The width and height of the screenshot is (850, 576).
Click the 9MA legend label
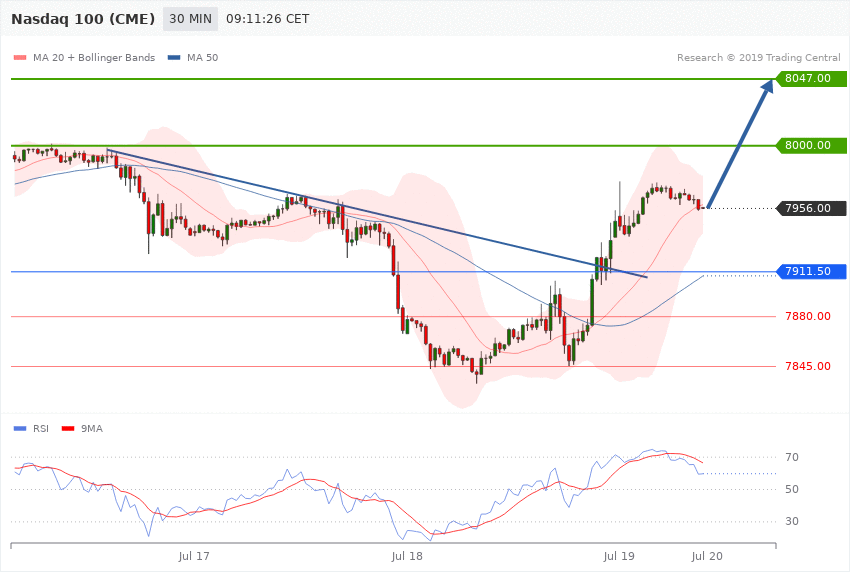click(92, 429)
